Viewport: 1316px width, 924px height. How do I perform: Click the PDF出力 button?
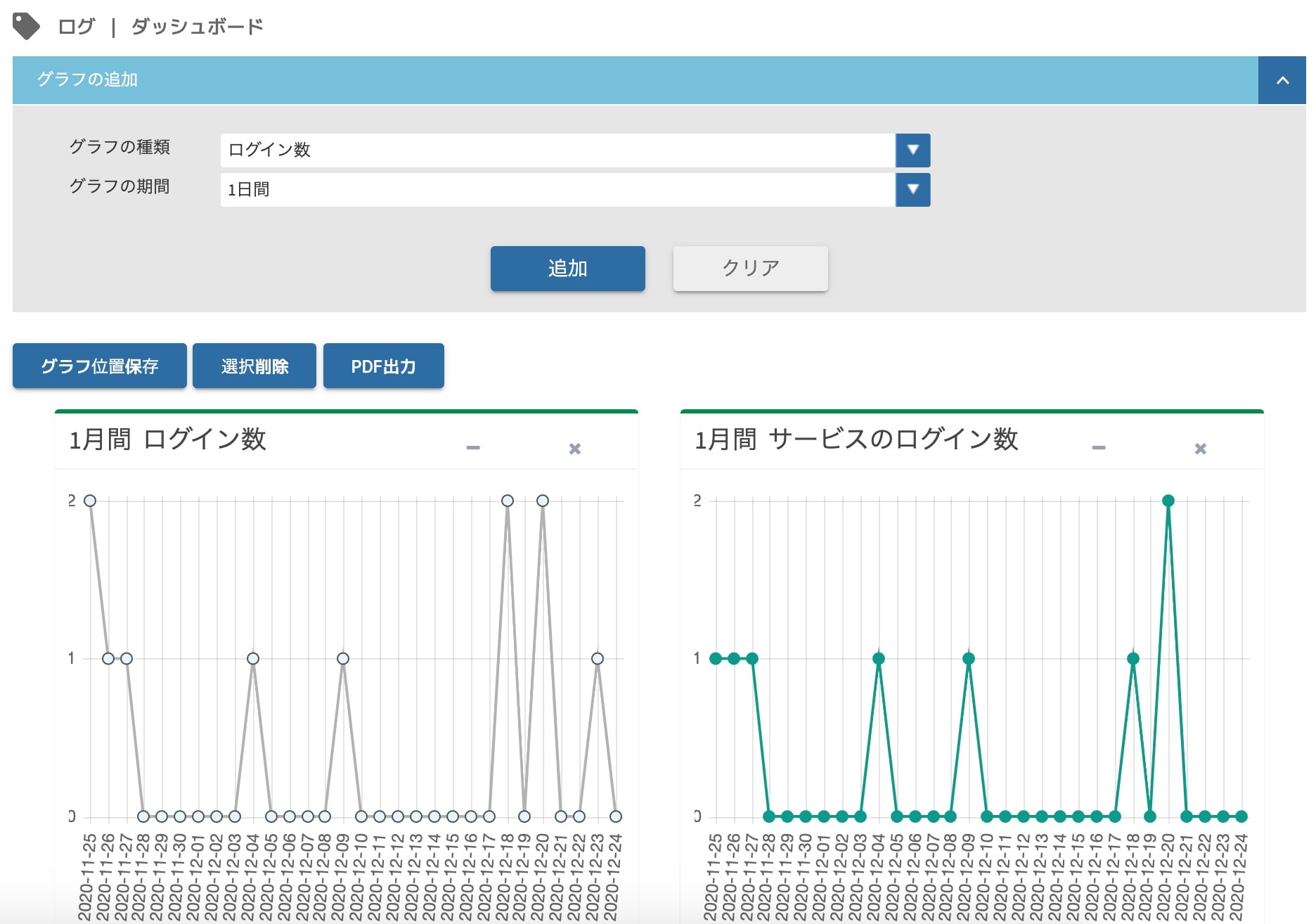click(x=383, y=366)
